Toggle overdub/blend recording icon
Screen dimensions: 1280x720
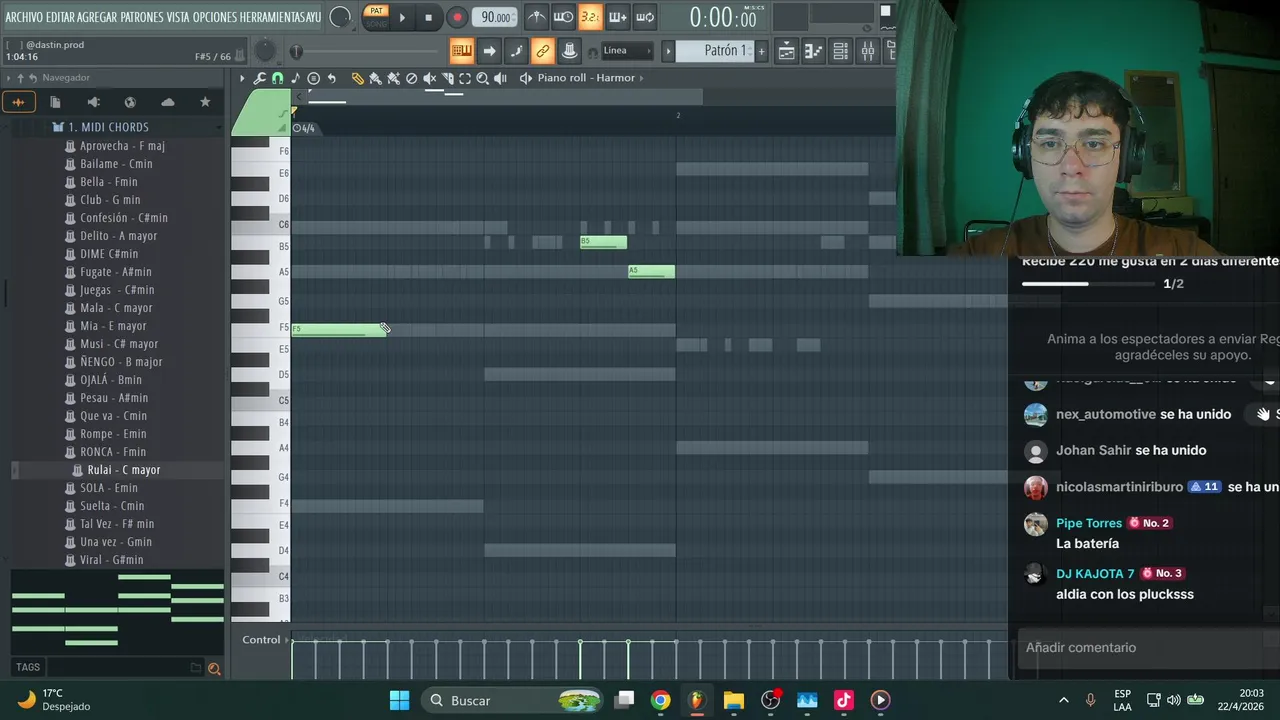click(618, 17)
